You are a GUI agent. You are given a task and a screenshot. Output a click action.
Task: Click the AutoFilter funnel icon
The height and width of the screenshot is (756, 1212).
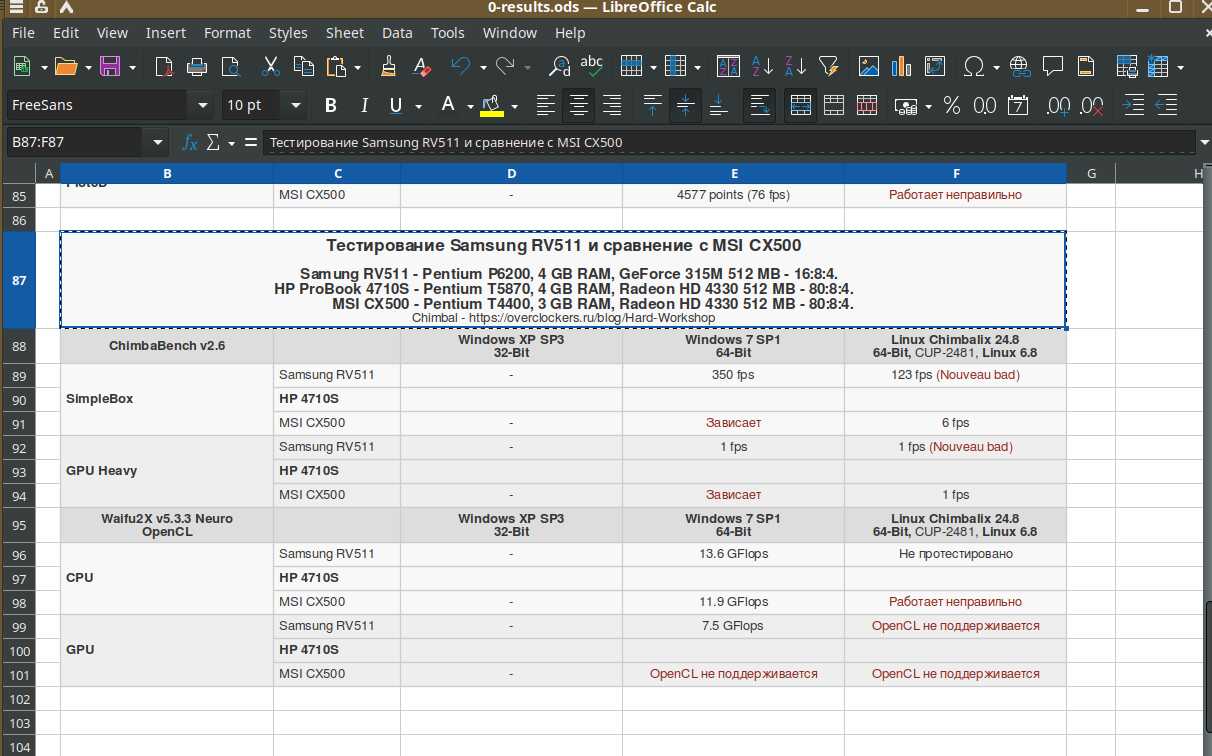click(x=828, y=67)
